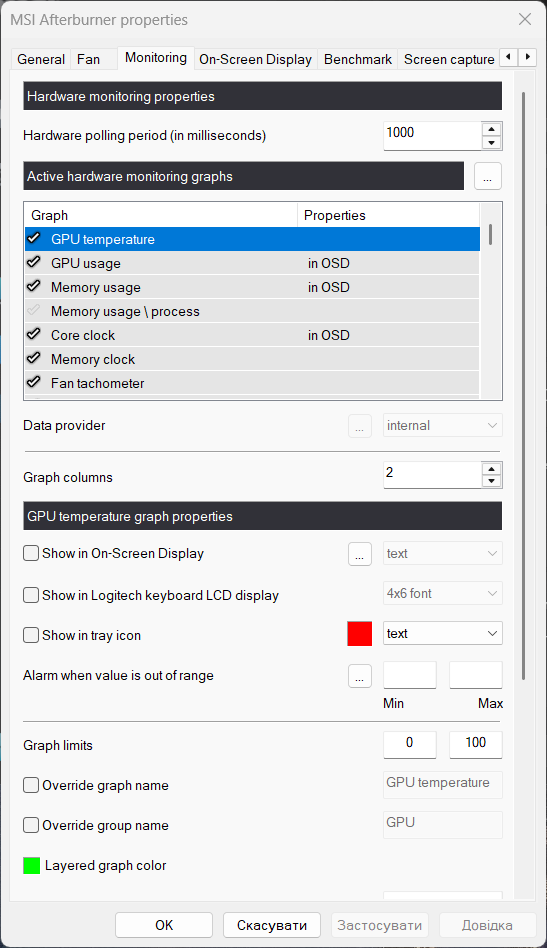This screenshot has width=547, height=948.
Task: Toggle checkmark for Memory usage graph
Action: [x=34, y=287]
